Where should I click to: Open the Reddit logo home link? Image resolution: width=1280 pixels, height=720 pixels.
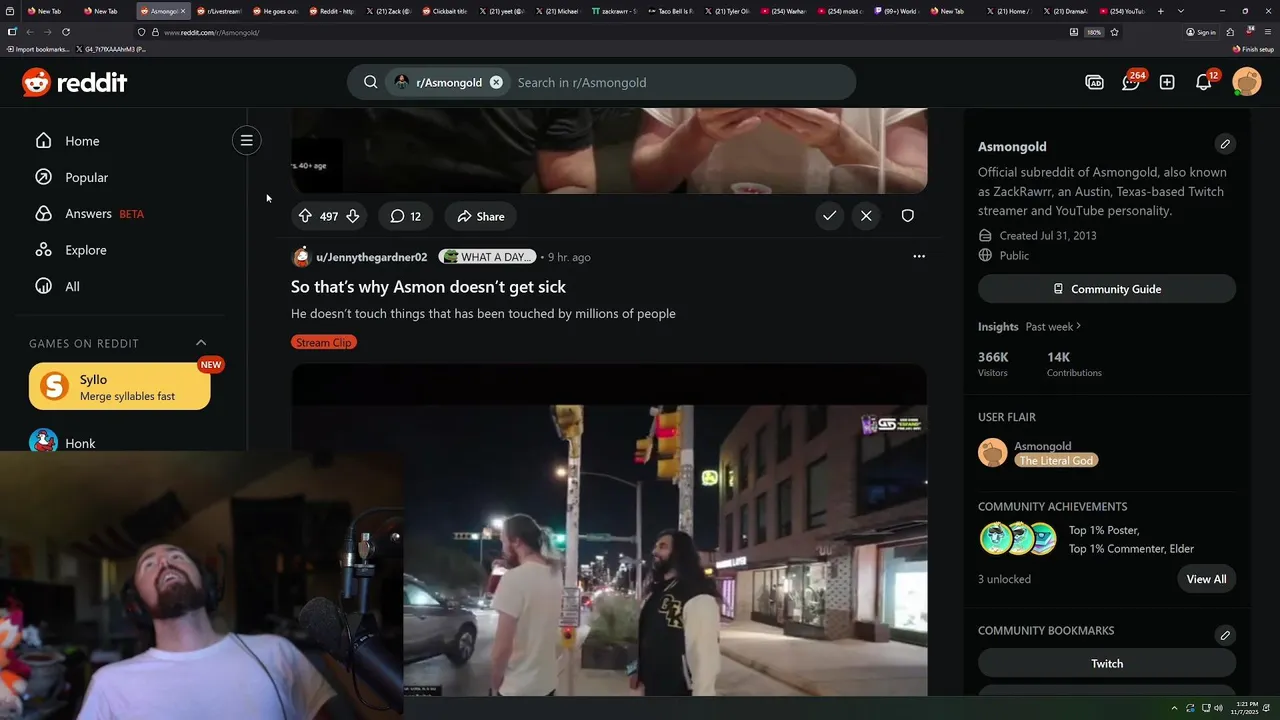tap(74, 82)
